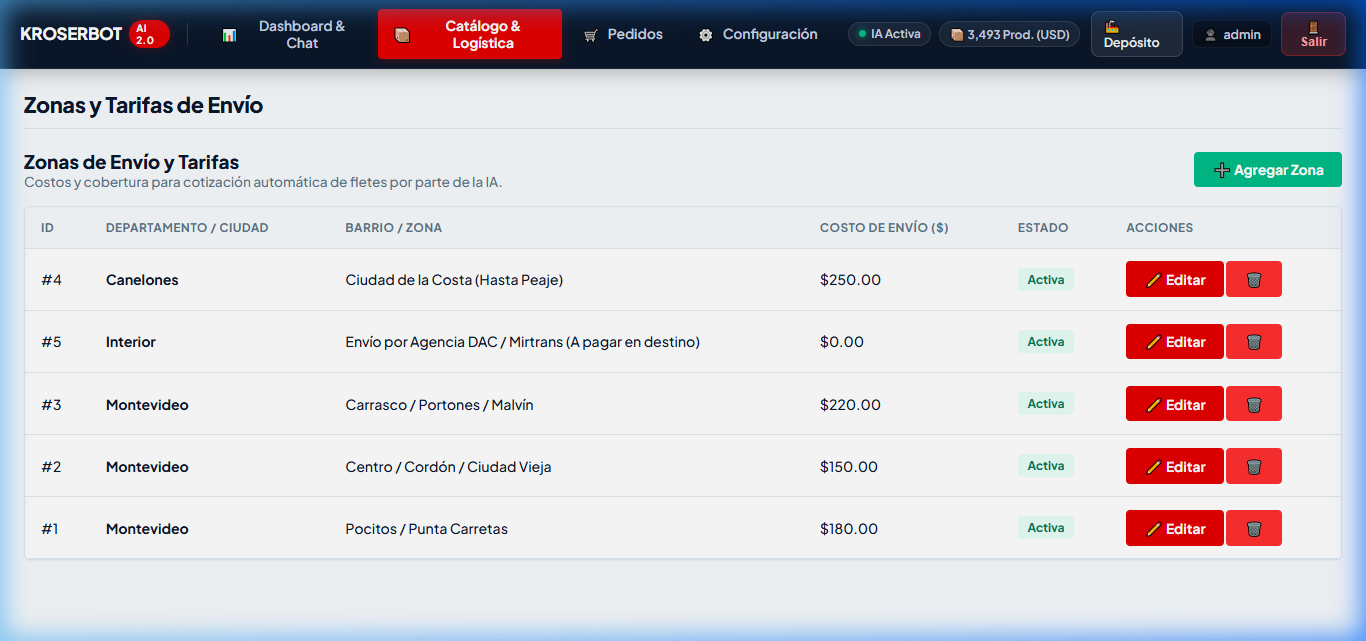Screen dimensions: 1366x641
Task: Go to Pedidos section
Action: (623, 34)
